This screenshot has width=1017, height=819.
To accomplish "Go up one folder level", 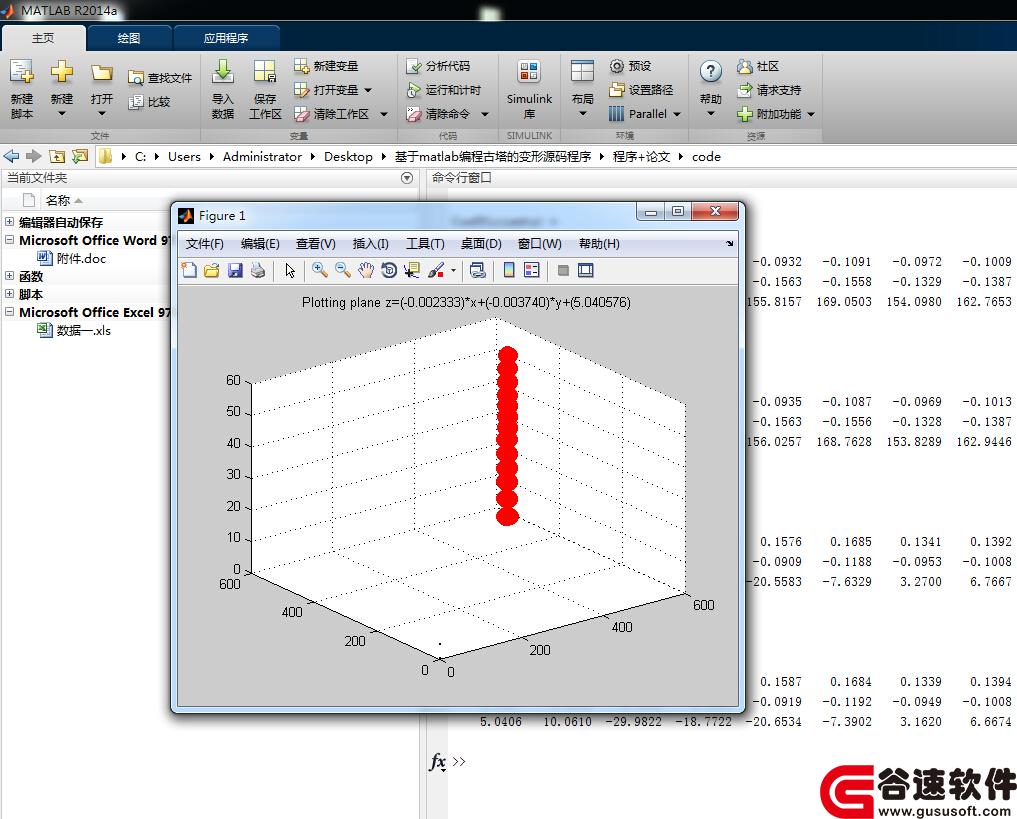I will pyautogui.click(x=57, y=156).
